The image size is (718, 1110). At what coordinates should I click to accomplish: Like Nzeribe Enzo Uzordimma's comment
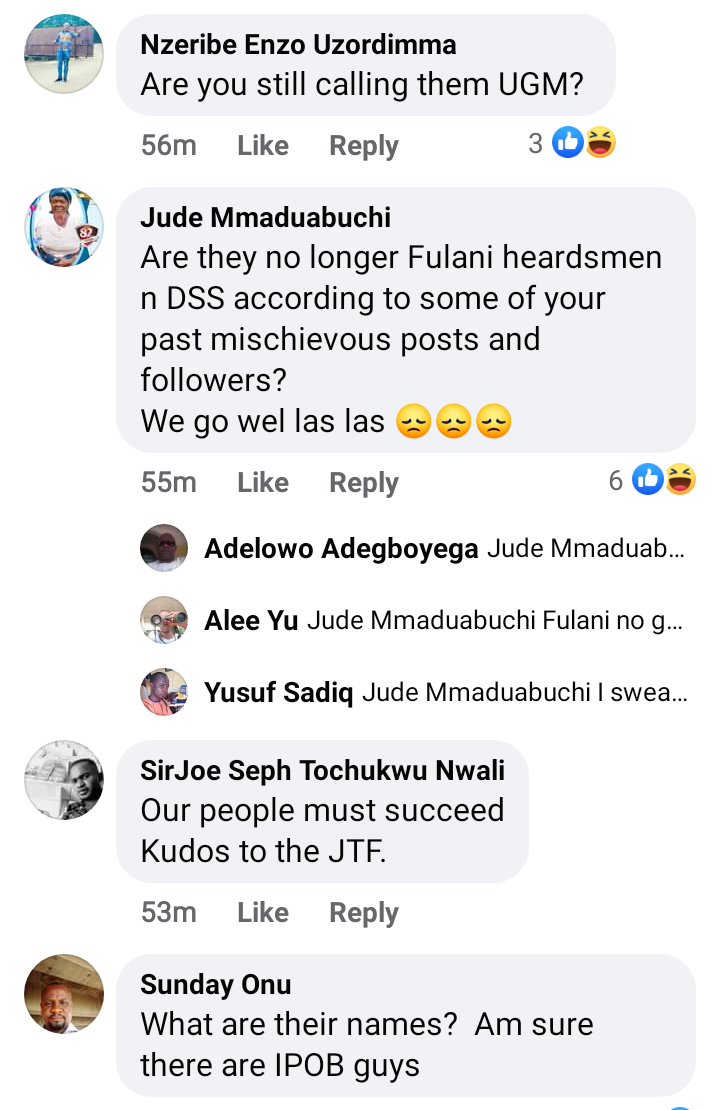(263, 145)
